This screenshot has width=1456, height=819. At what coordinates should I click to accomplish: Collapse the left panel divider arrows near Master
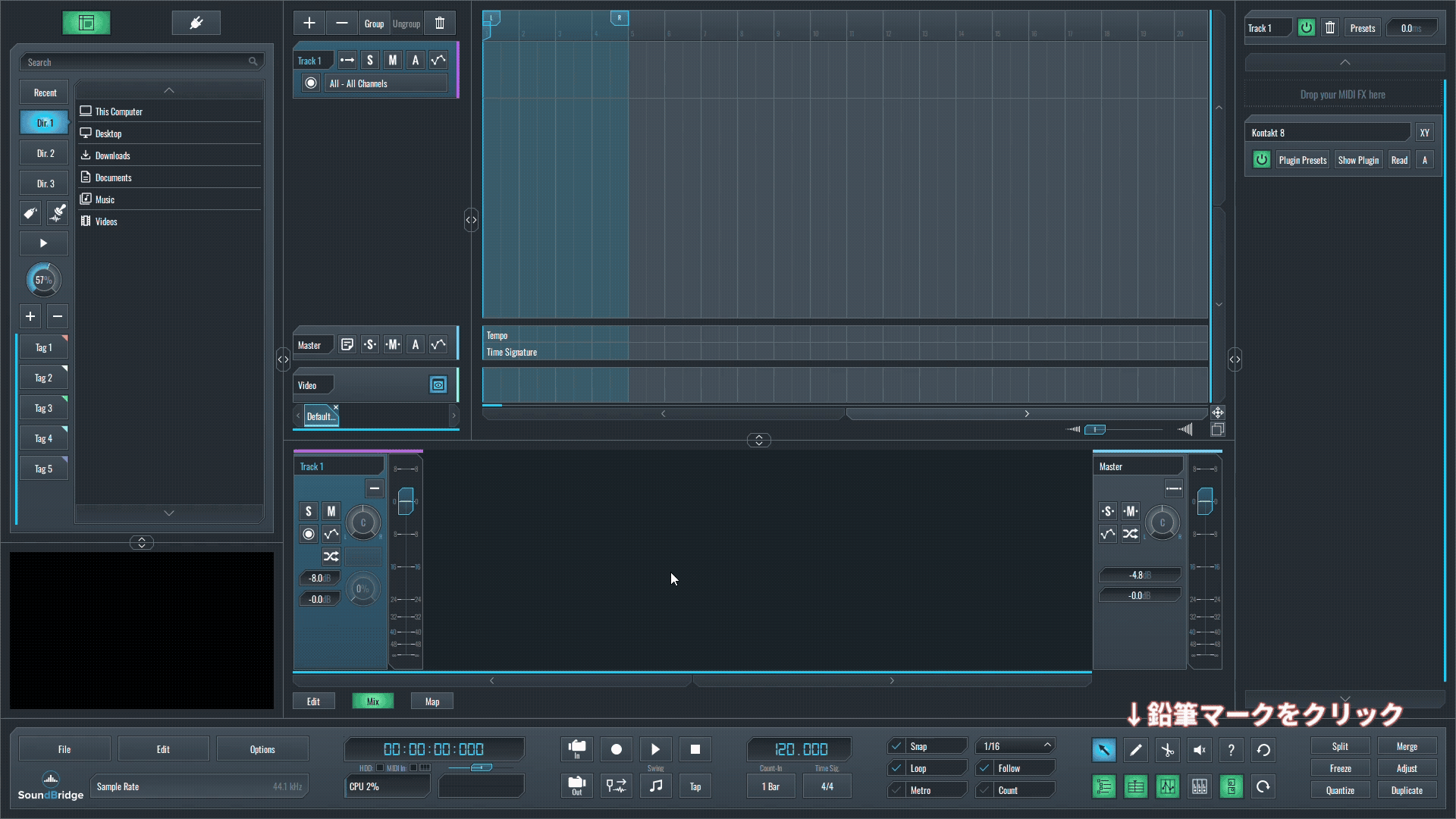(283, 360)
